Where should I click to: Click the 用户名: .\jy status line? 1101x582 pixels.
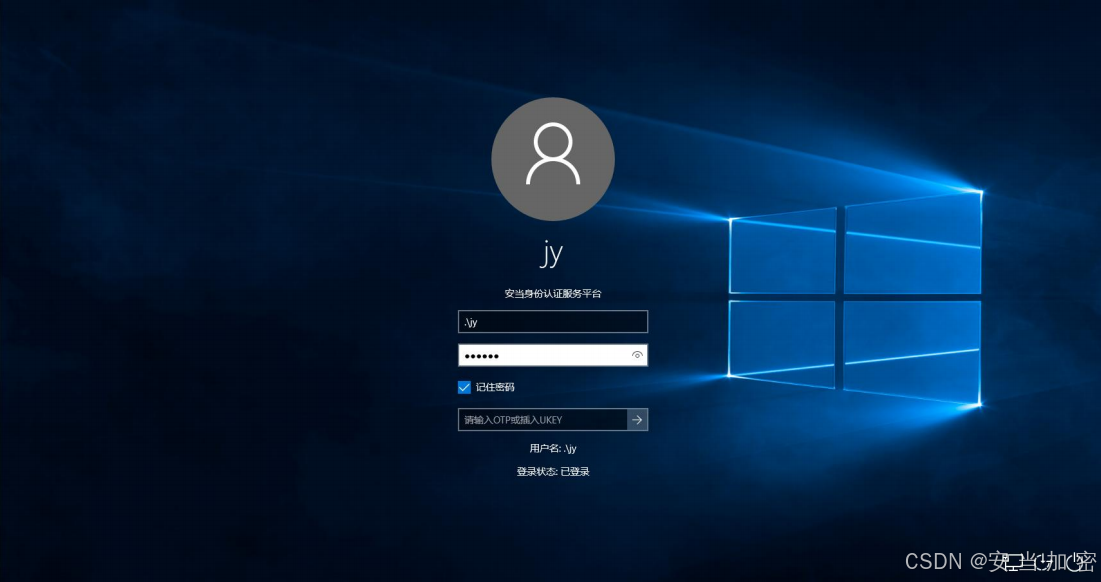553,448
